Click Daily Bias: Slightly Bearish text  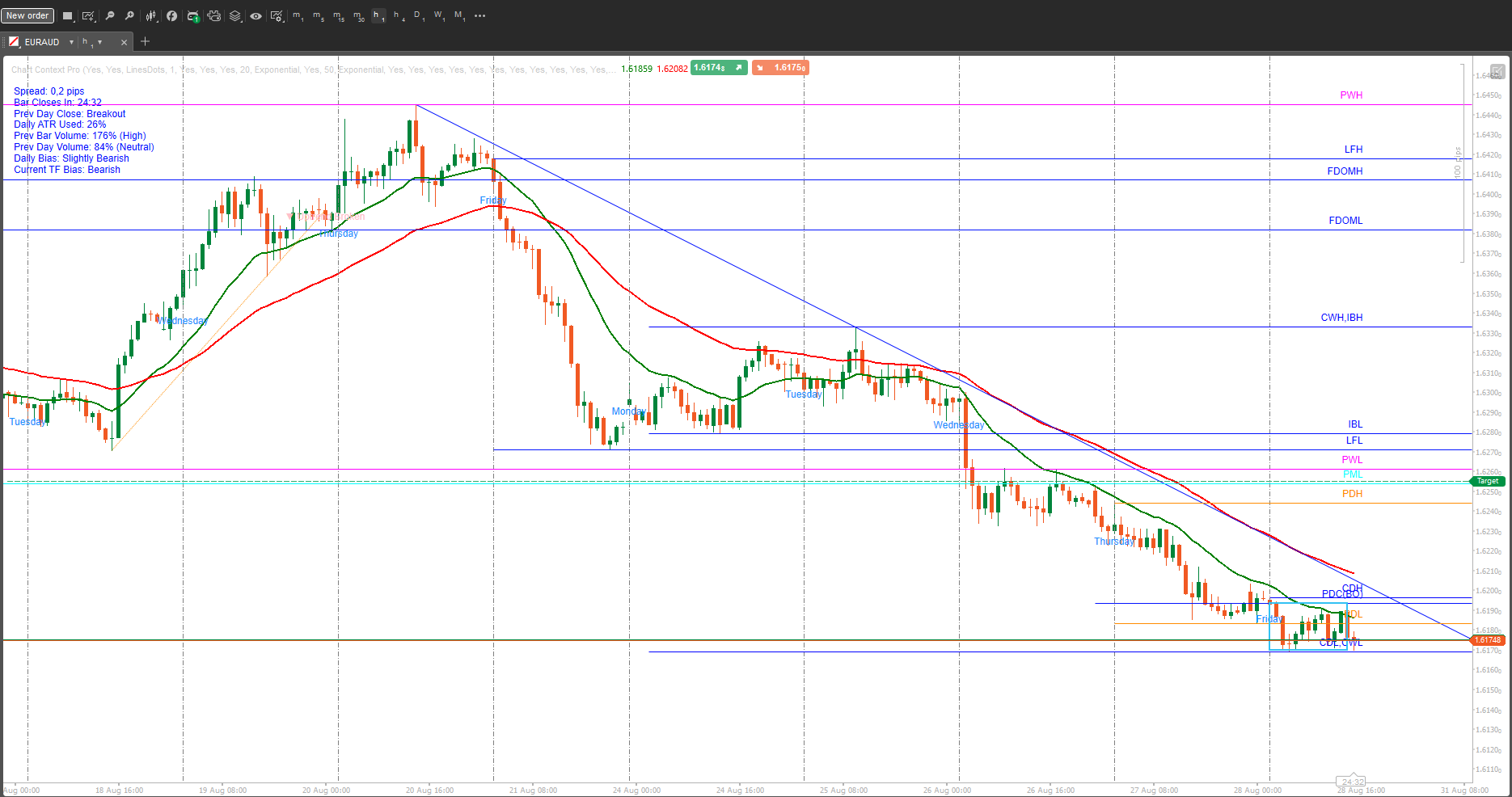click(x=71, y=158)
